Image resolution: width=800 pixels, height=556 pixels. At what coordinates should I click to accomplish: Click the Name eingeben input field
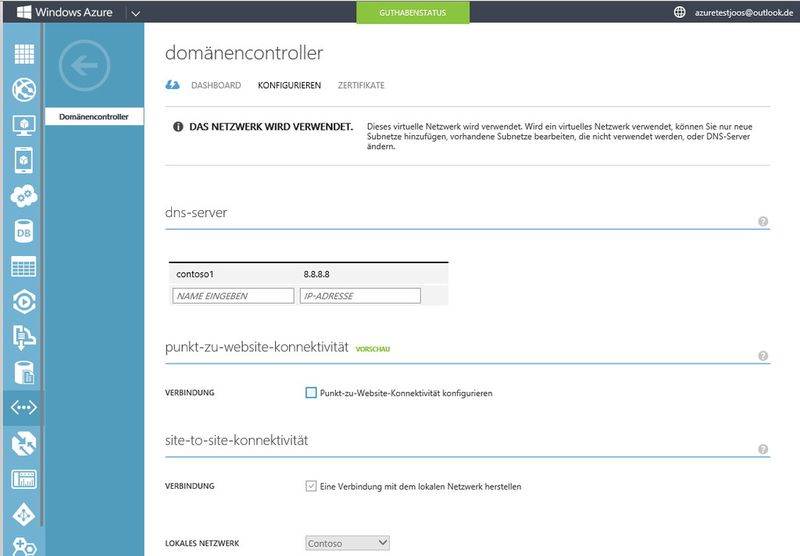(233, 296)
